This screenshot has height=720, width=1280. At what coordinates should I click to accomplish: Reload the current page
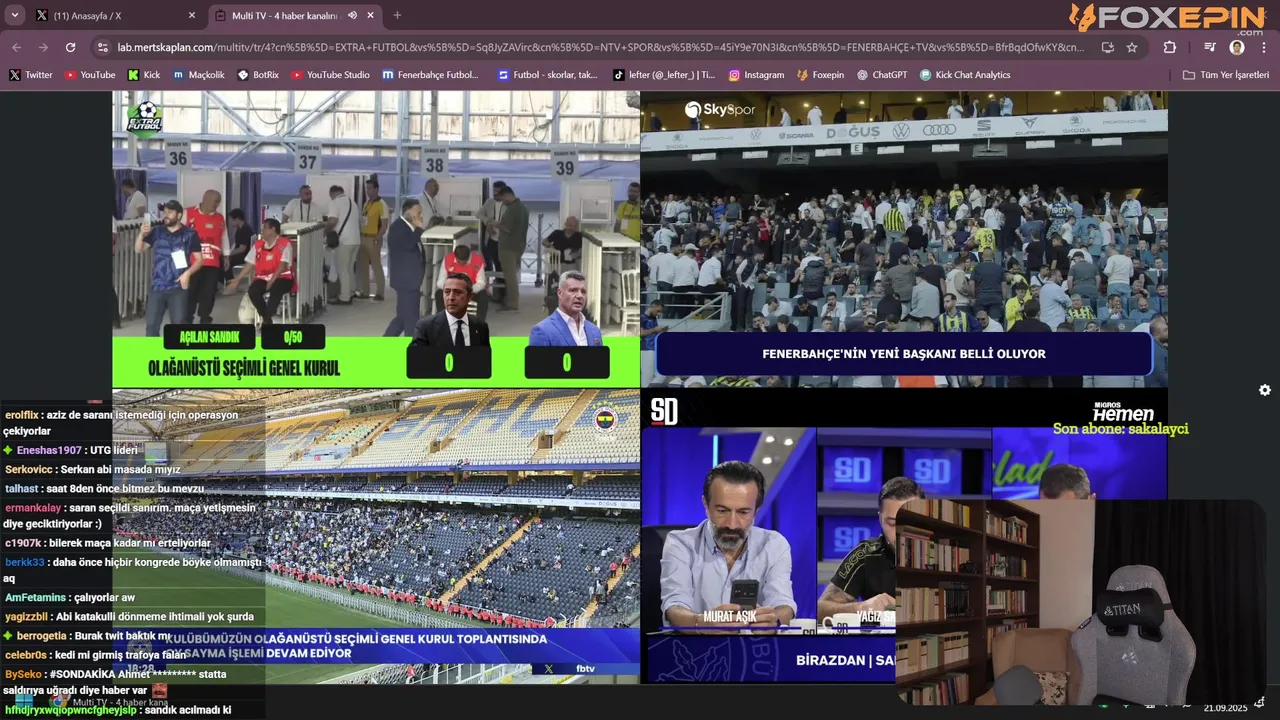70,47
